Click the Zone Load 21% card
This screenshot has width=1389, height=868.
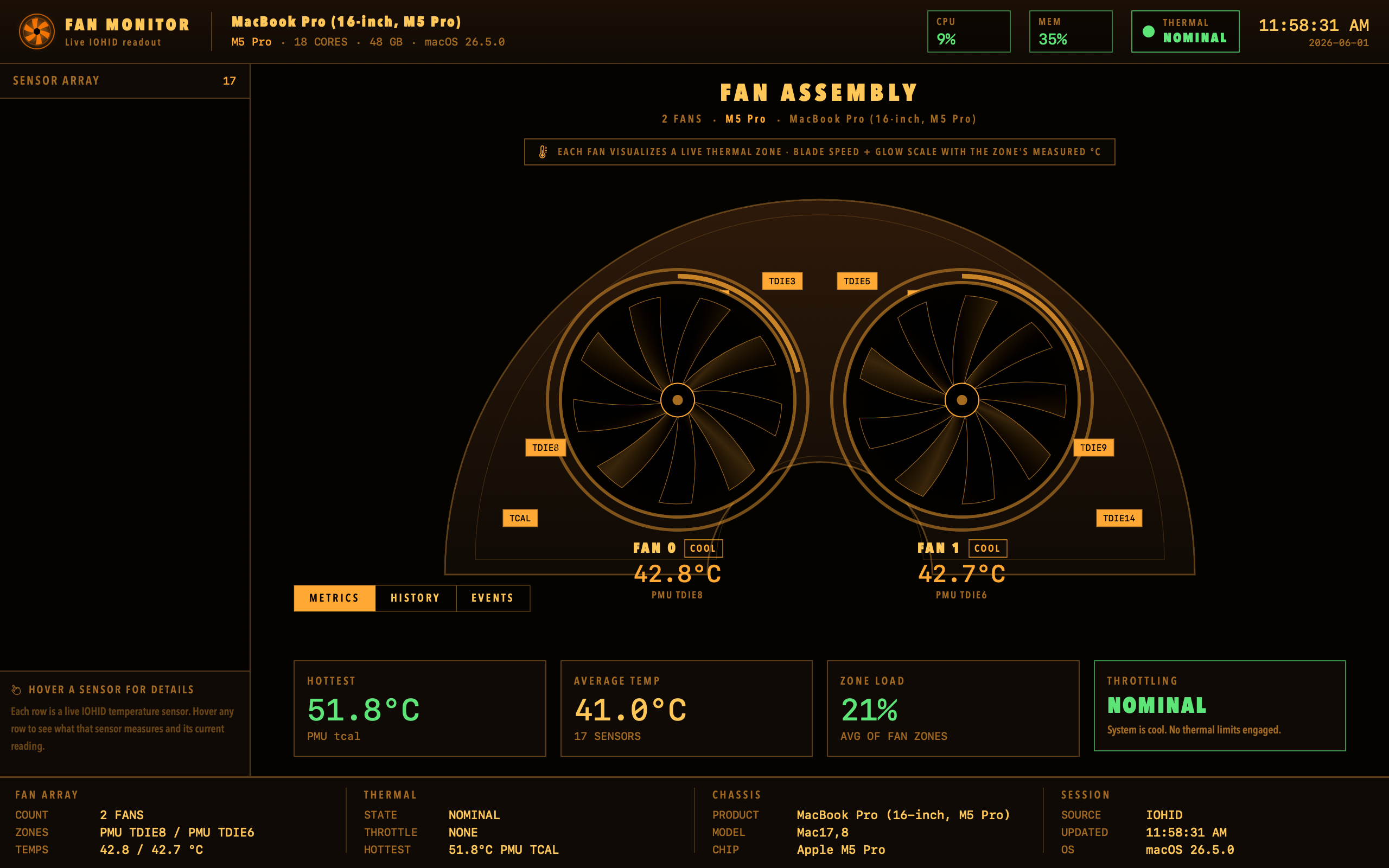tap(953, 709)
